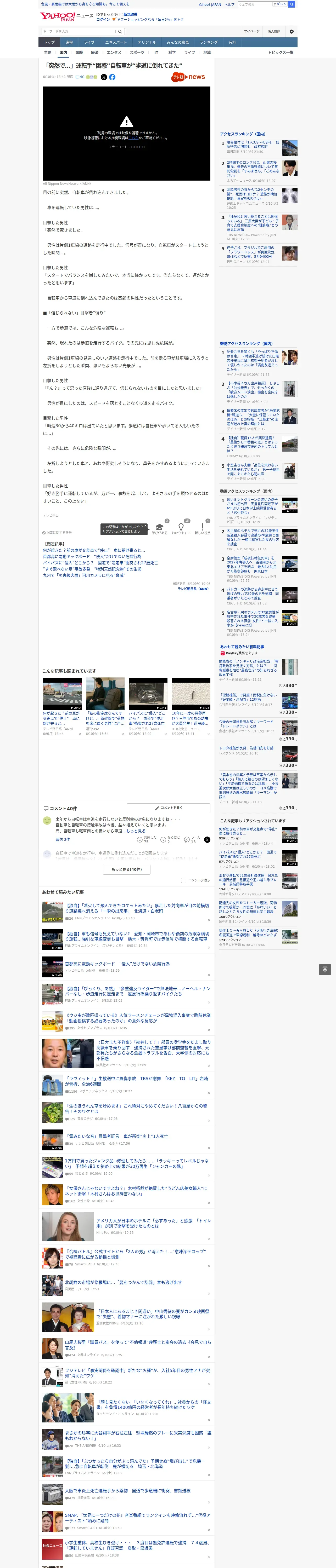Select the エキスパート navigation tab
This screenshot has width=336, height=1568.
pos(116,43)
